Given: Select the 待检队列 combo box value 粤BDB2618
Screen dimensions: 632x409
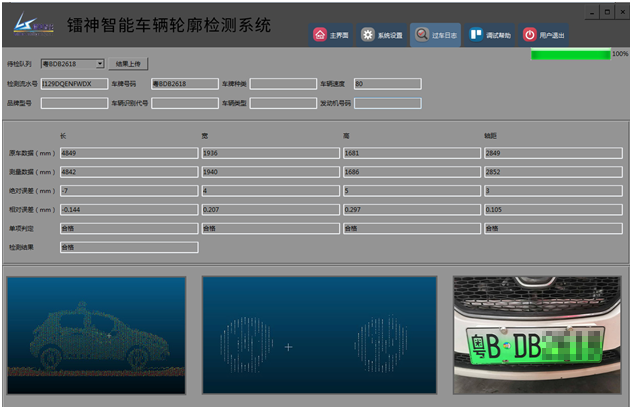Looking at the screenshot, I should coord(68,64).
